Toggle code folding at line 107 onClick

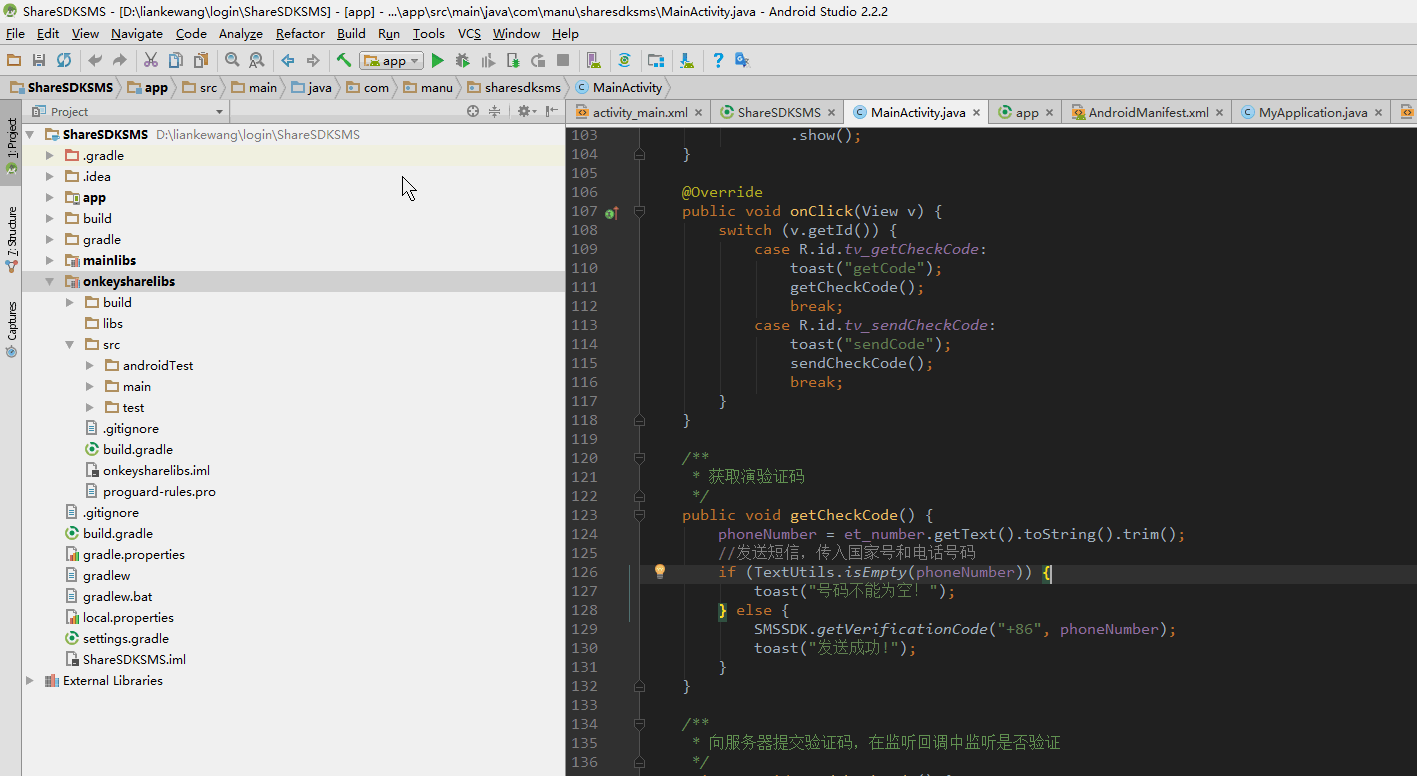click(x=640, y=212)
